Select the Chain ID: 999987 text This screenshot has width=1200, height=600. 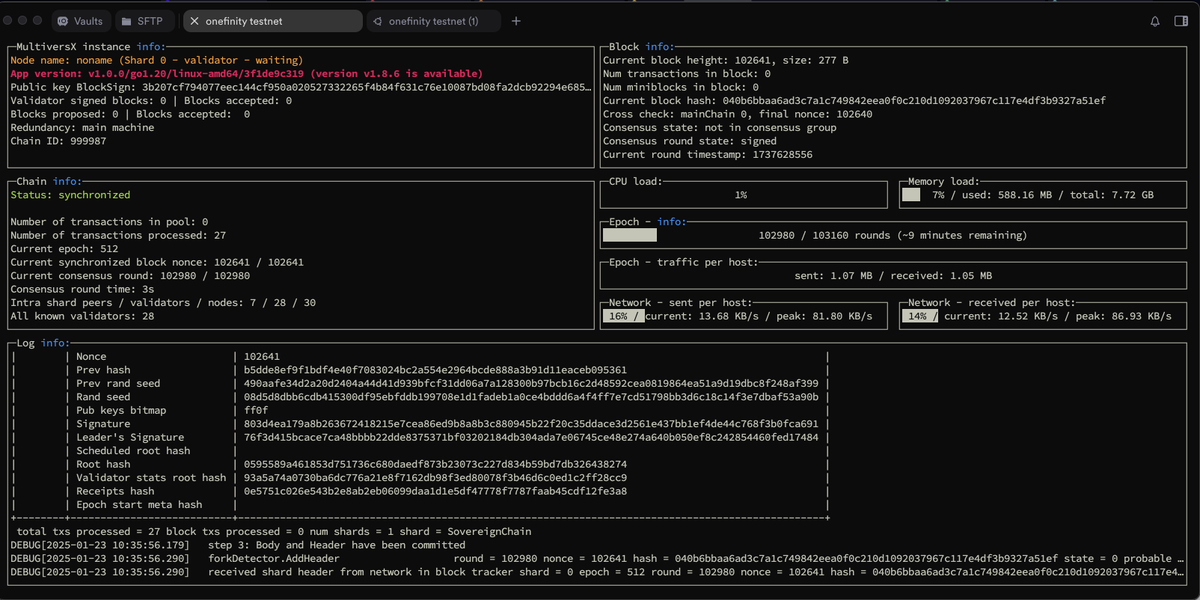coord(58,141)
